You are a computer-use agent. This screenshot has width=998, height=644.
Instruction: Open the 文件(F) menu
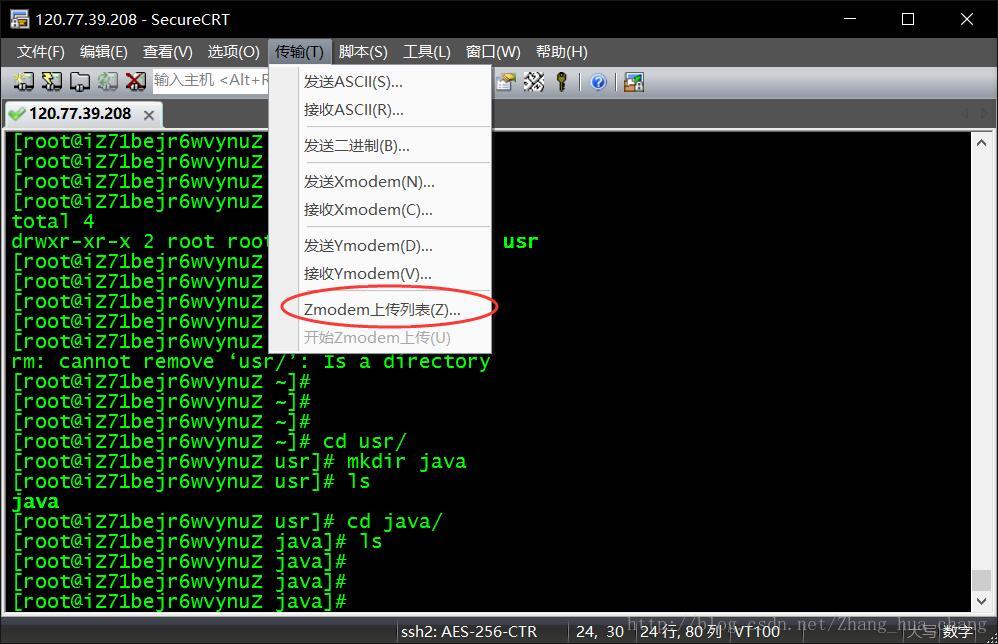tap(41, 52)
